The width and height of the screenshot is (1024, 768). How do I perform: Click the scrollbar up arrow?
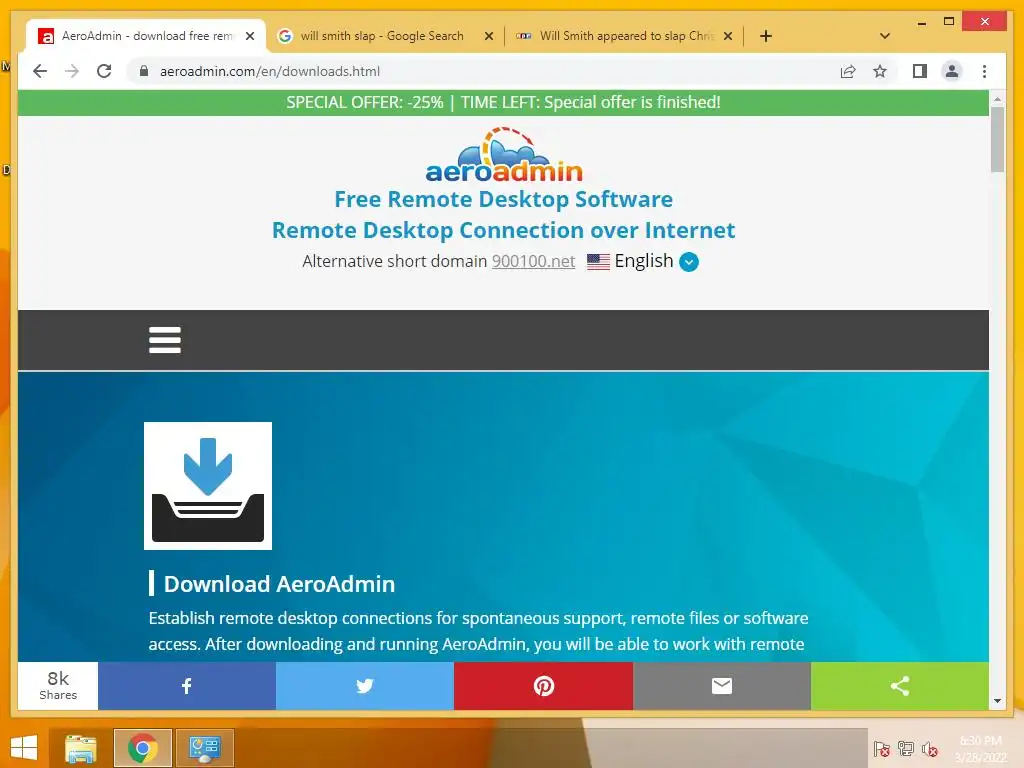click(997, 99)
